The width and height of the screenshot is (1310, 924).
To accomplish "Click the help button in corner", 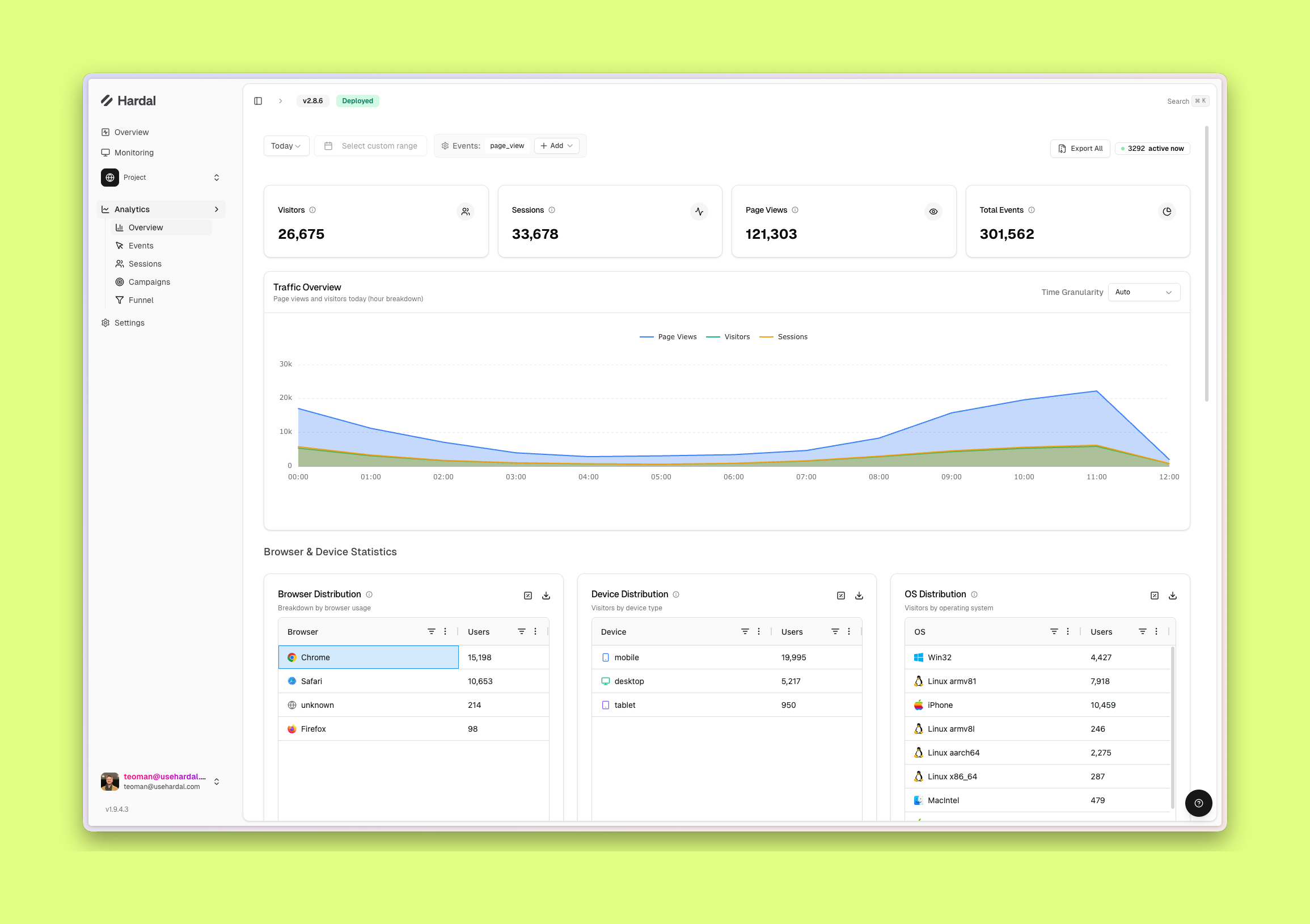I will [1198, 803].
